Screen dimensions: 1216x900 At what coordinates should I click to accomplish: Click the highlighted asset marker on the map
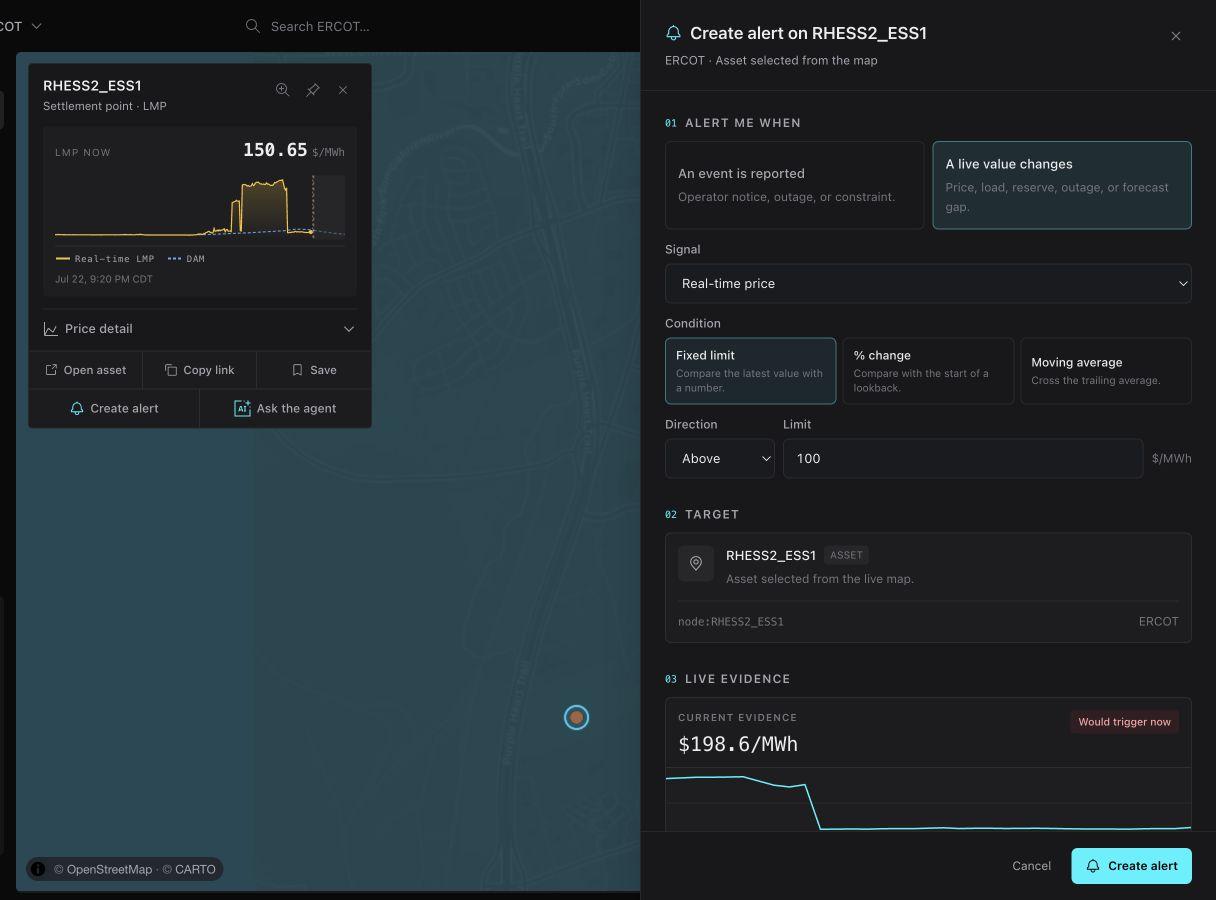click(576, 717)
